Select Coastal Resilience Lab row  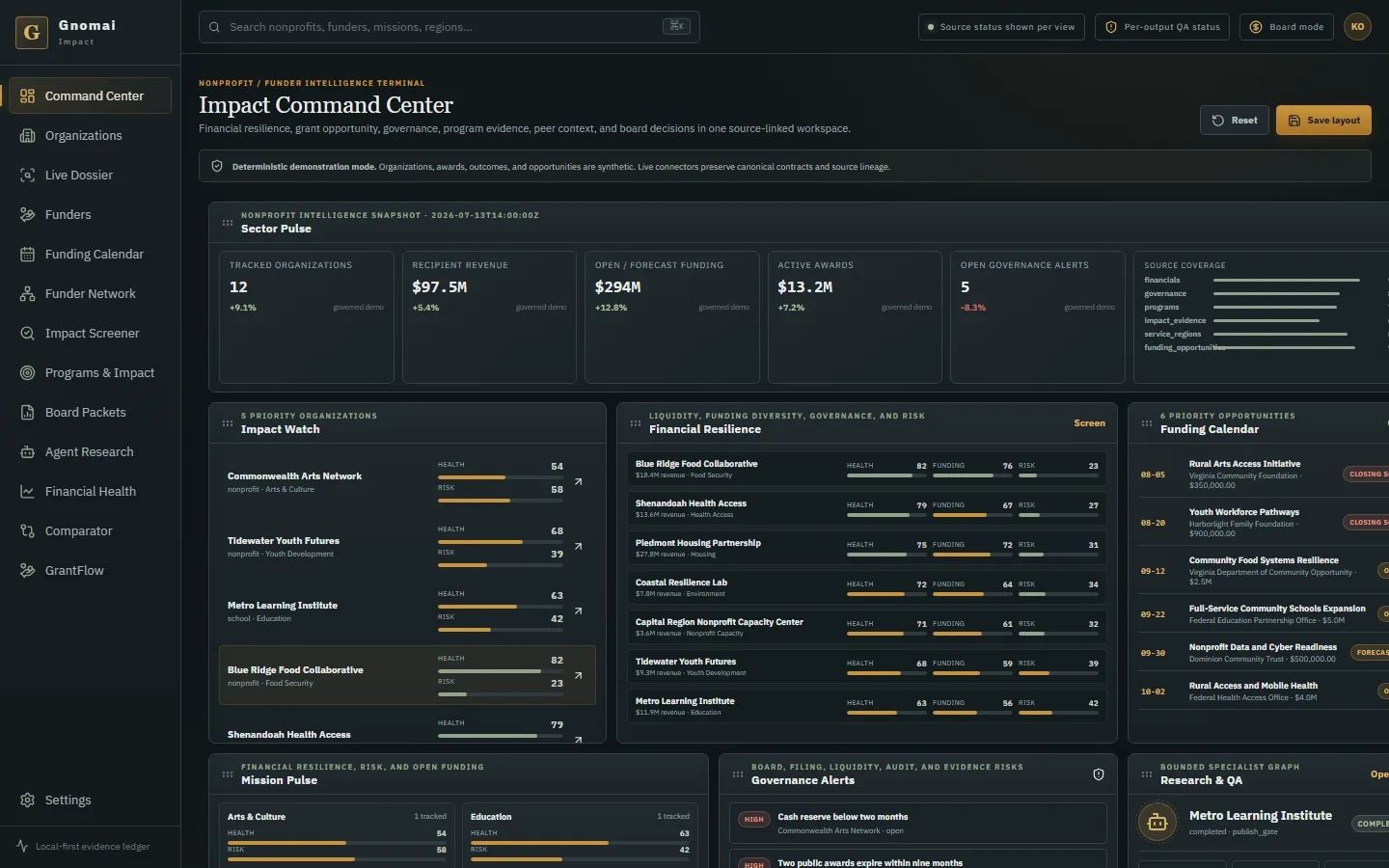[866, 587]
